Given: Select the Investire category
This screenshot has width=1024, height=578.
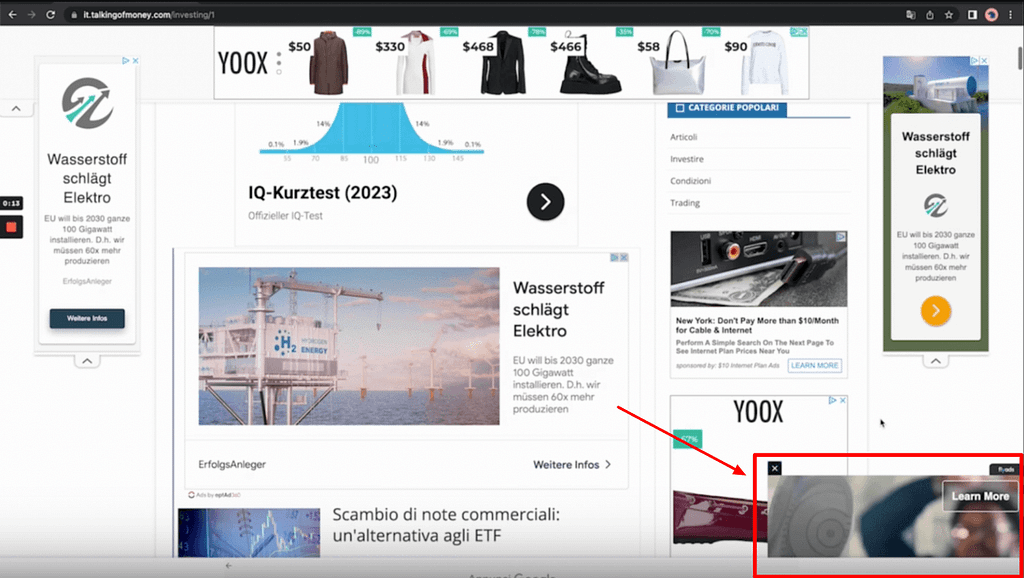Looking at the screenshot, I should pyautogui.click(x=687, y=159).
